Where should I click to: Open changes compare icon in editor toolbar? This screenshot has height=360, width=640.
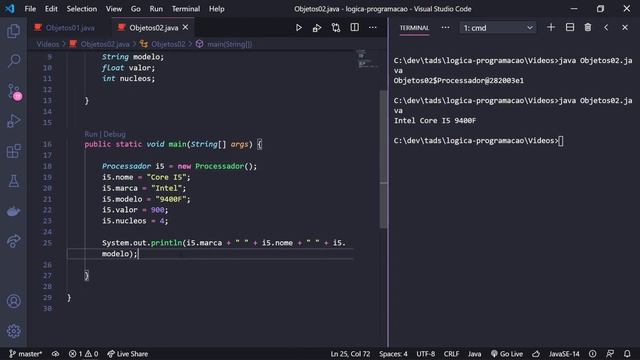tap(336, 28)
